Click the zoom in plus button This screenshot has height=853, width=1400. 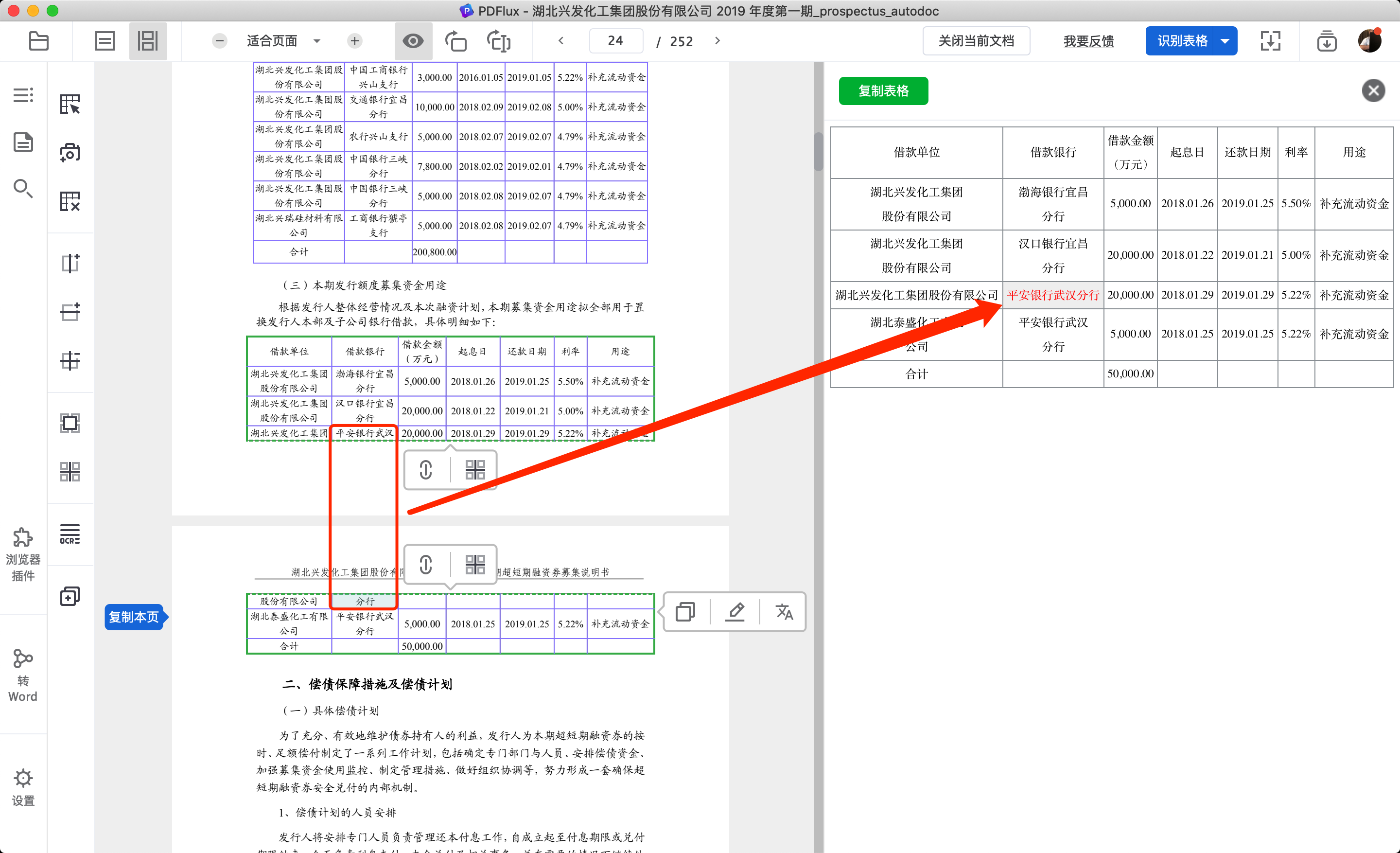(354, 41)
